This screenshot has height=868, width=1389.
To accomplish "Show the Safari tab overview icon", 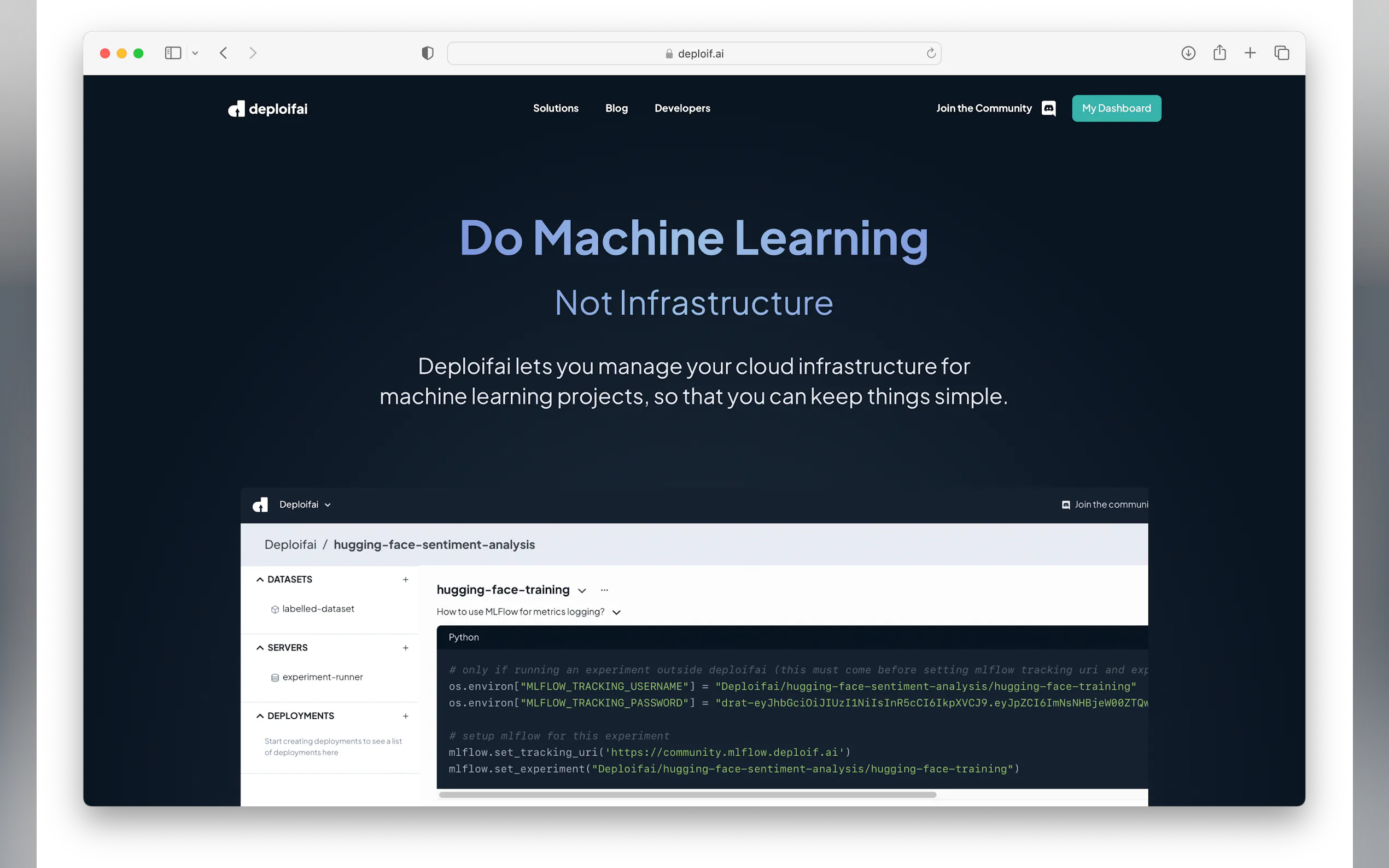I will [1282, 54].
